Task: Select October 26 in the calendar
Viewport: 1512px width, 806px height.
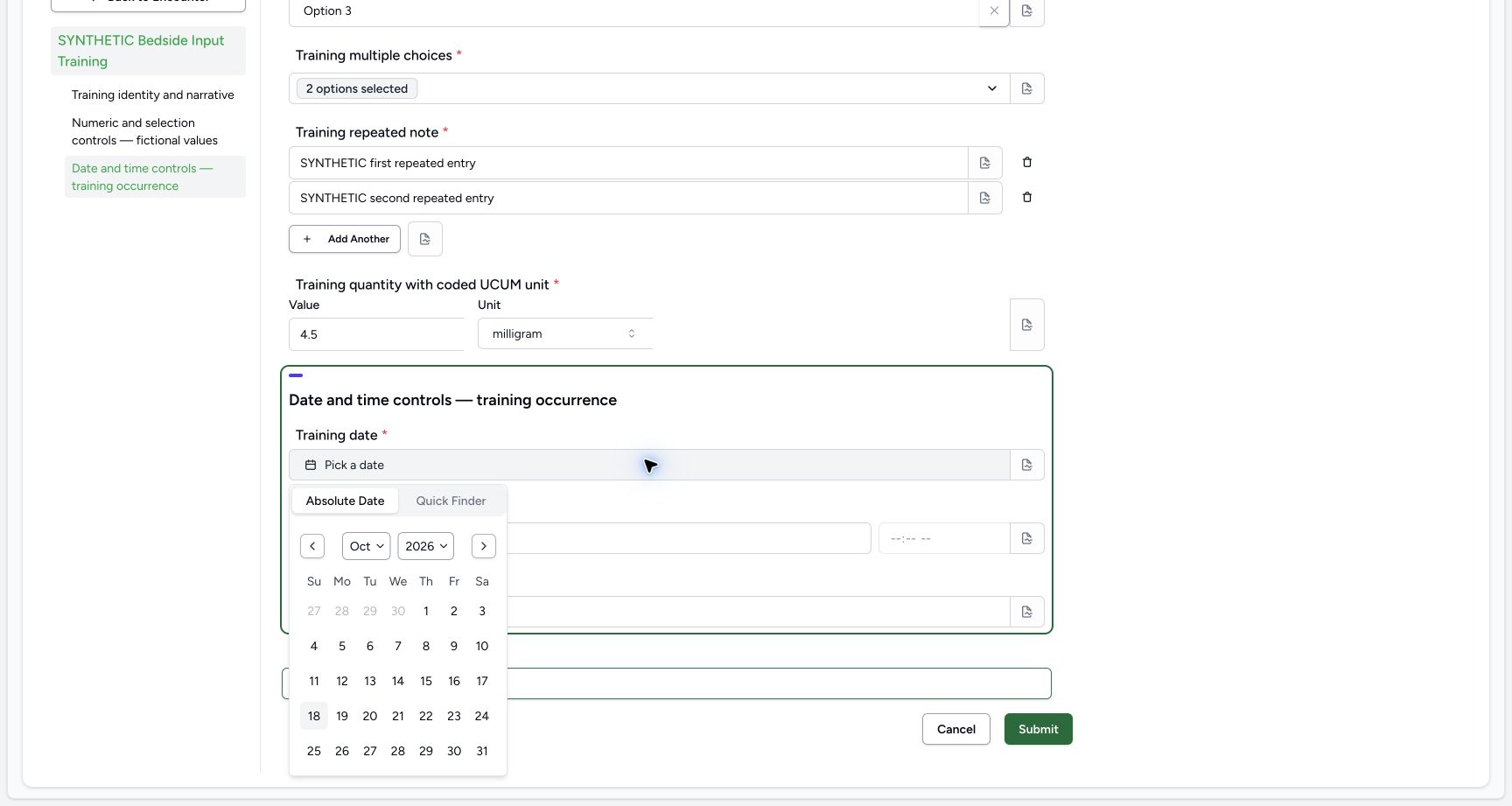Action: (x=342, y=751)
